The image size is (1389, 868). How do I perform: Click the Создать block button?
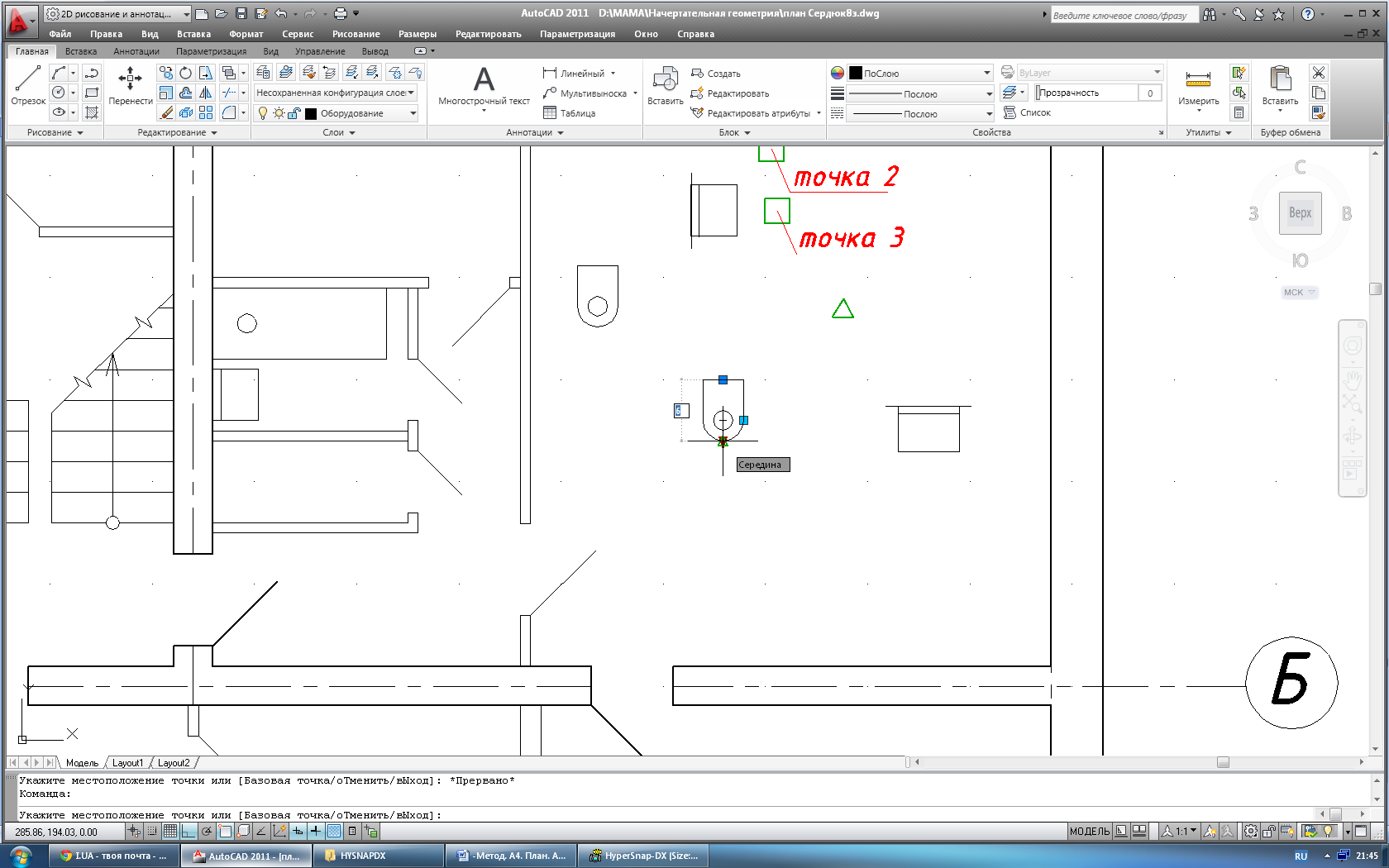point(716,74)
